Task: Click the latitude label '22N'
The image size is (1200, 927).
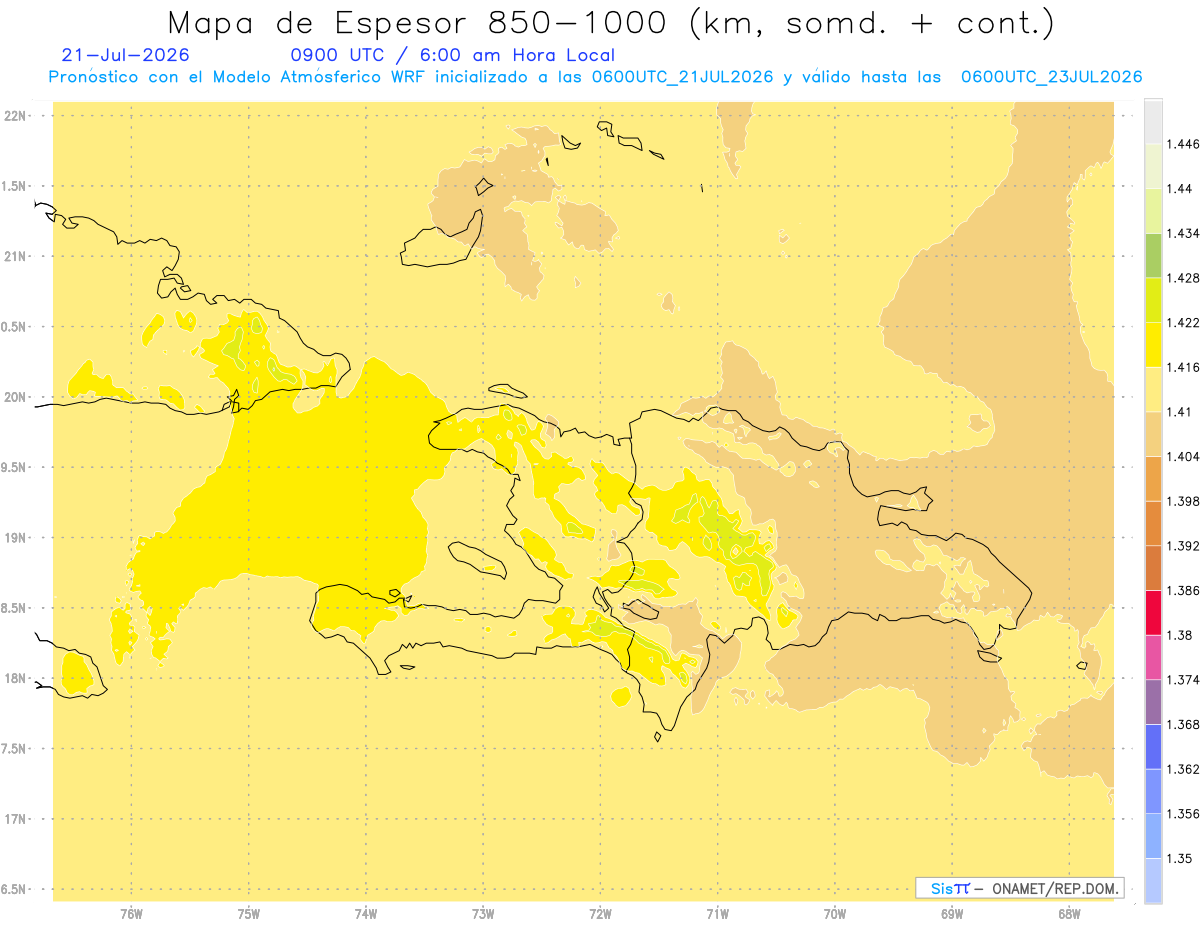Action: pyautogui.click(x=15, y=116)
